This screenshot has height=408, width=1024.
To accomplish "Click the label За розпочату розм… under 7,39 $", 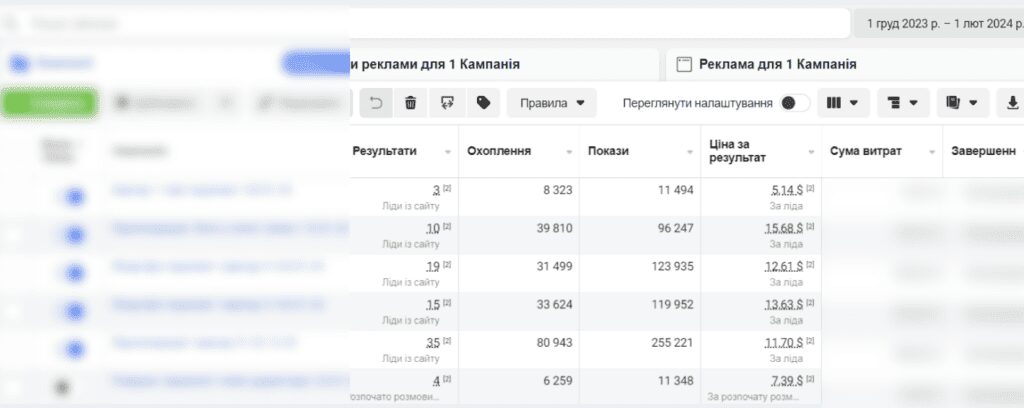I will coord(752,396).
